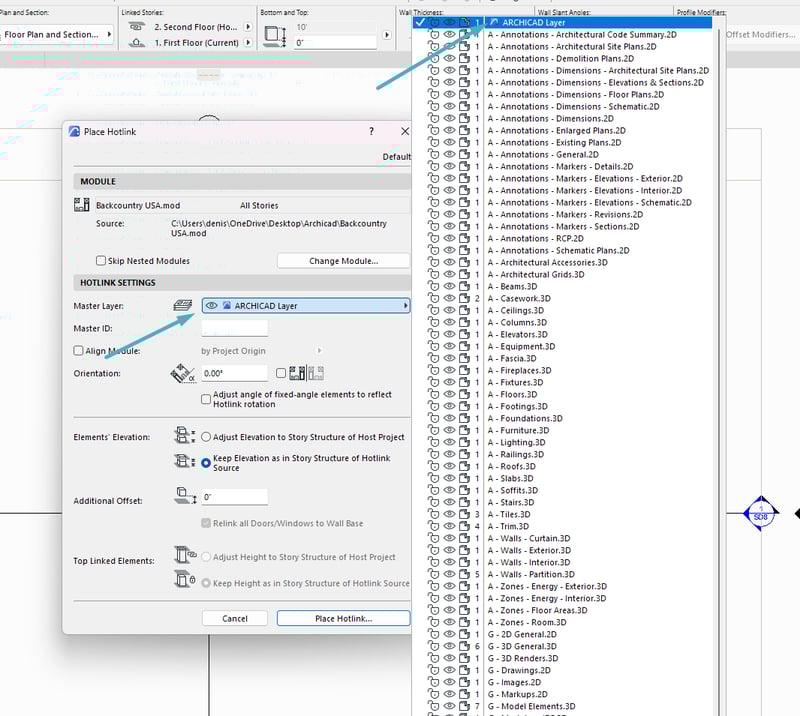The image size is (800, 716).
Task: Select Adjust Elevation to Story Structure of Host Project
Action: [206, 437]
